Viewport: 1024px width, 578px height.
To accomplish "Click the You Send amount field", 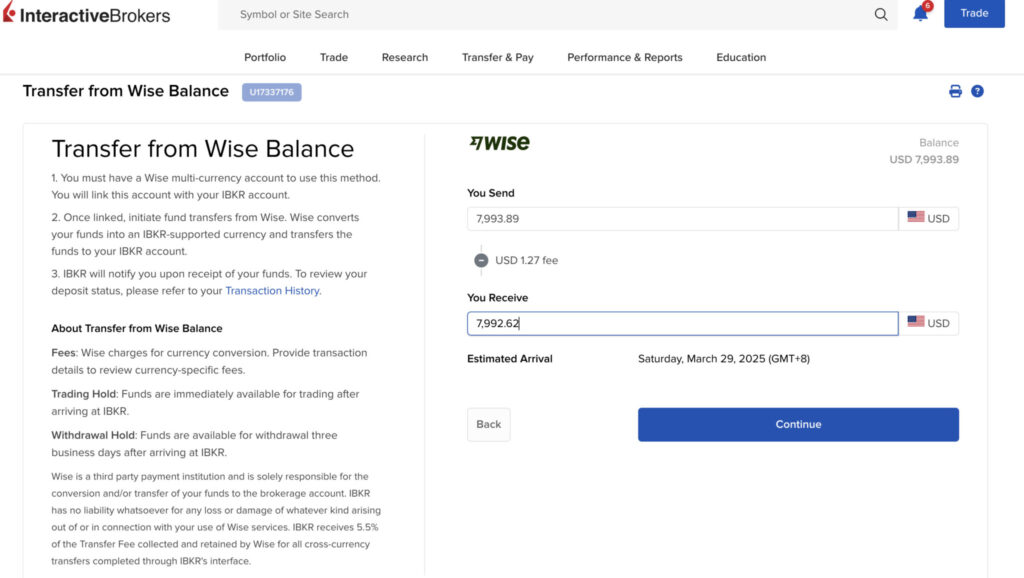I will pyautogui.click(x=682, y=218).
